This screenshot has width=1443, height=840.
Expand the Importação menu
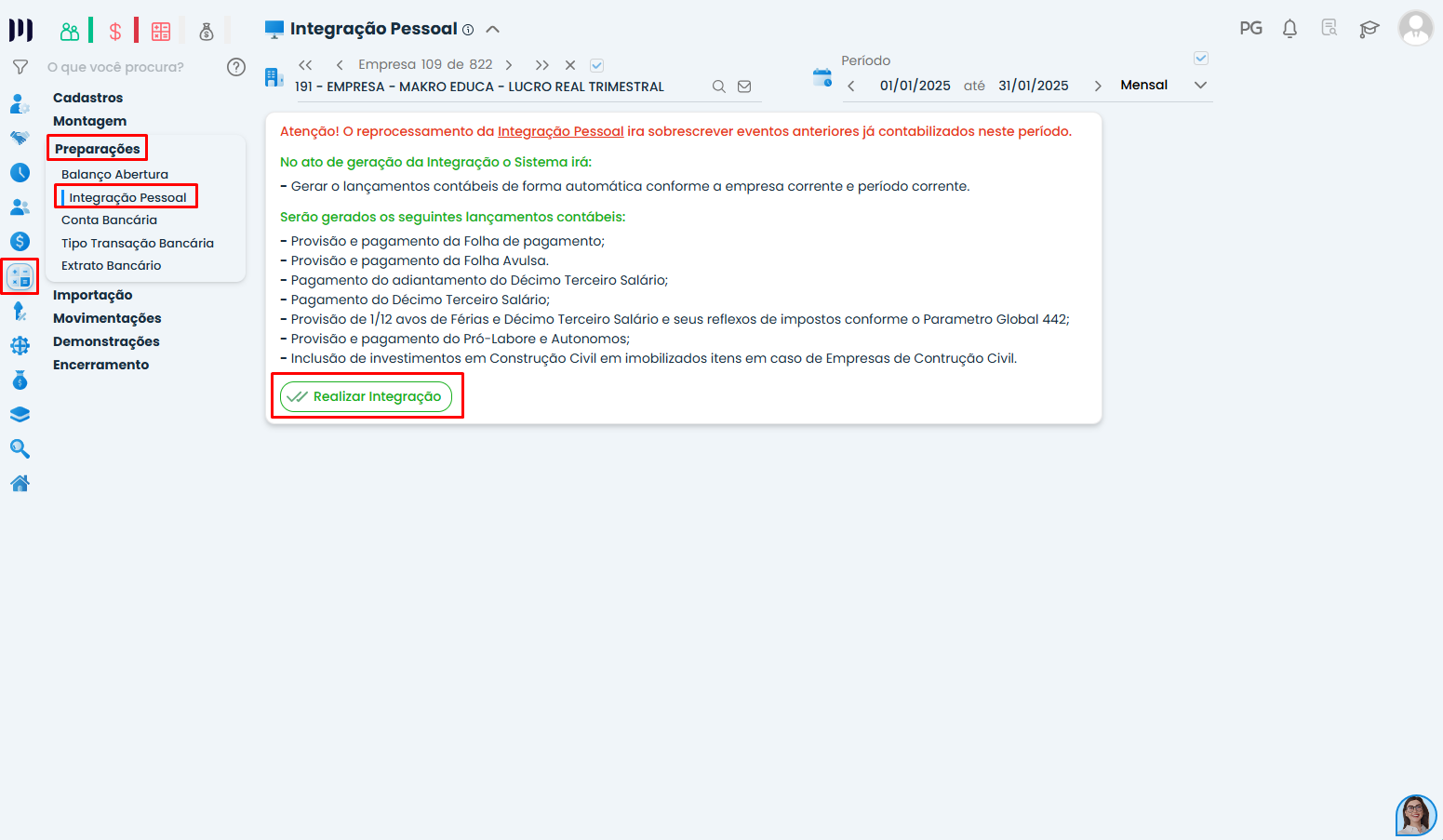pos(92,295)
